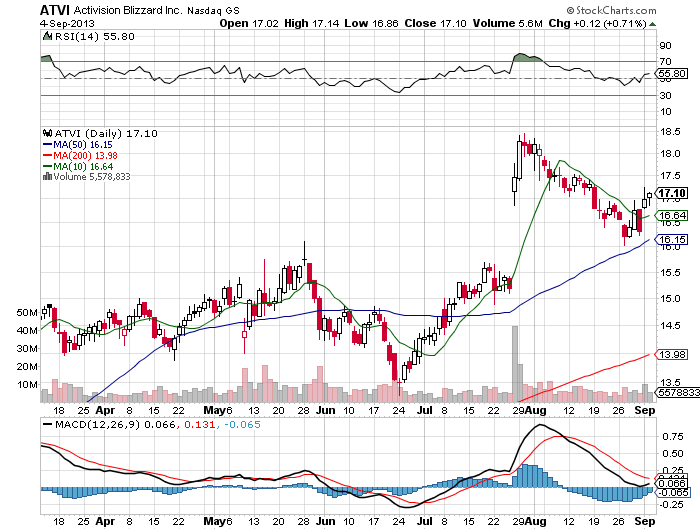Click the 5578833 volume tag
The image size is (700, 530).
point(677,392)
